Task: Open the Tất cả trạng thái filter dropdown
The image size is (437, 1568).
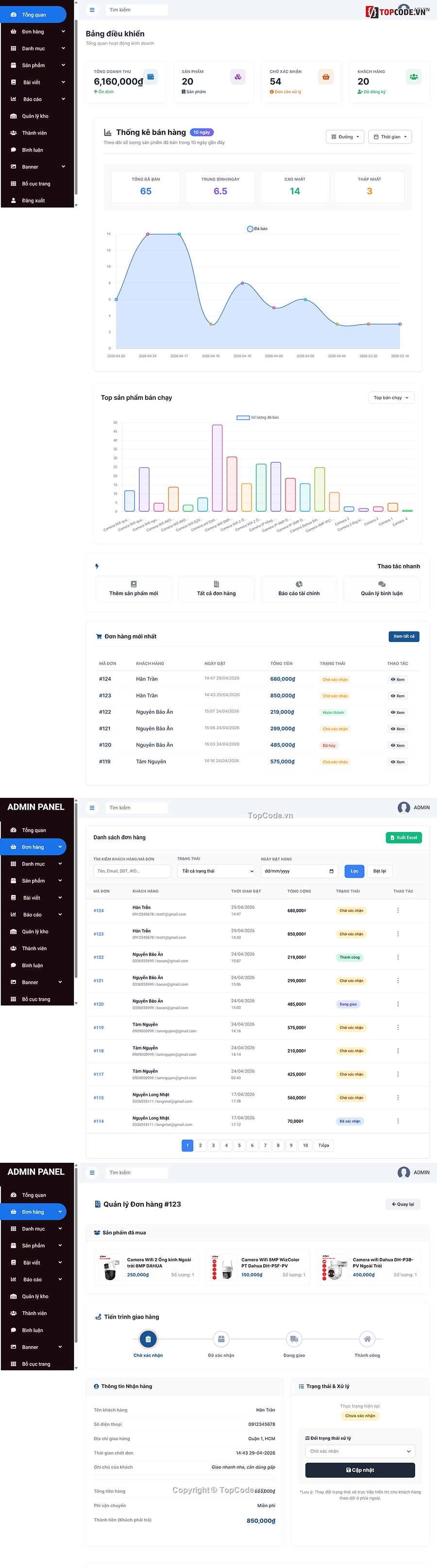Action: pyautogui.click(x=216, y=871)
